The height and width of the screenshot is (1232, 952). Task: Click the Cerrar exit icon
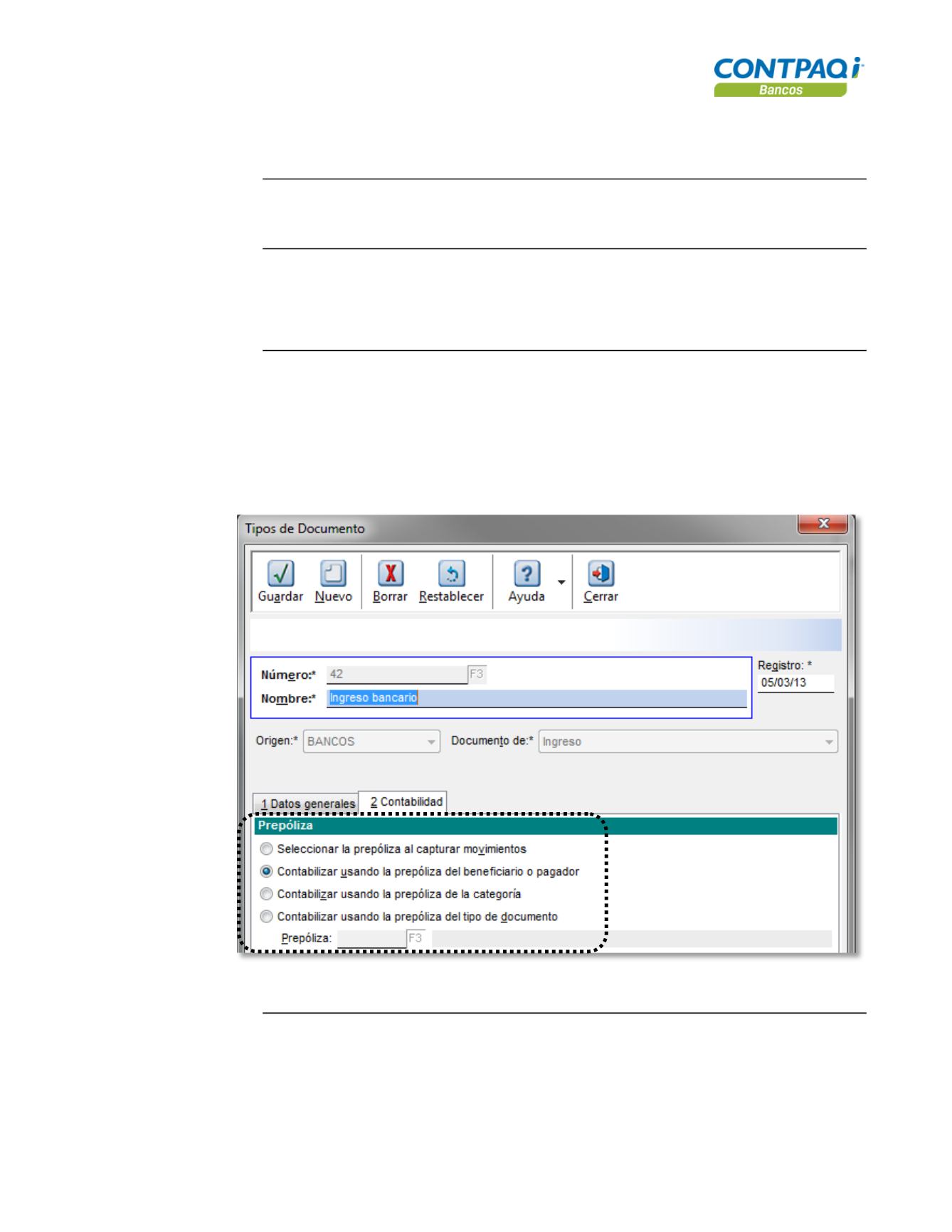[601, 574]
